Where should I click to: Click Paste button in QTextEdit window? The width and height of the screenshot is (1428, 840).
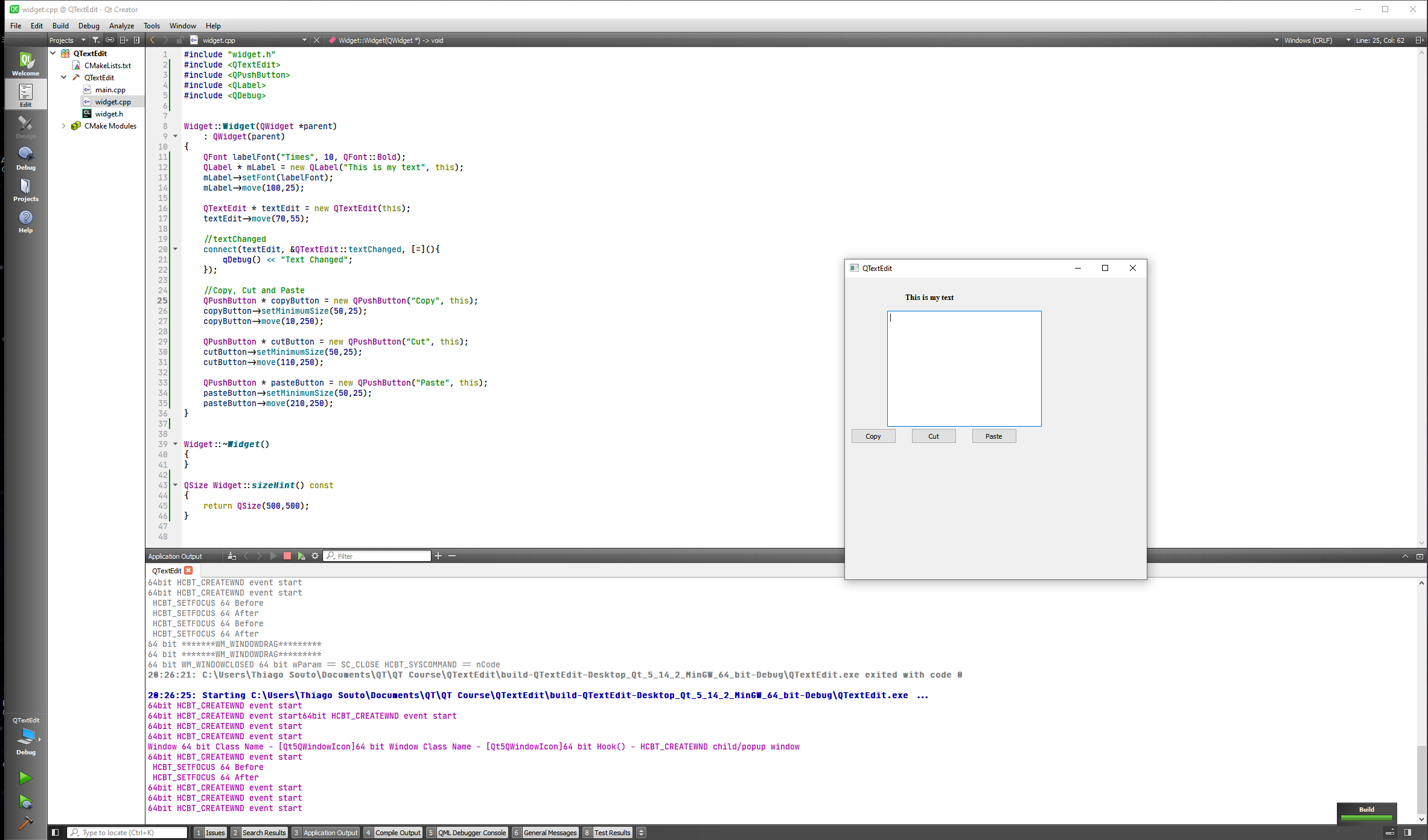(x=993, y=436)
